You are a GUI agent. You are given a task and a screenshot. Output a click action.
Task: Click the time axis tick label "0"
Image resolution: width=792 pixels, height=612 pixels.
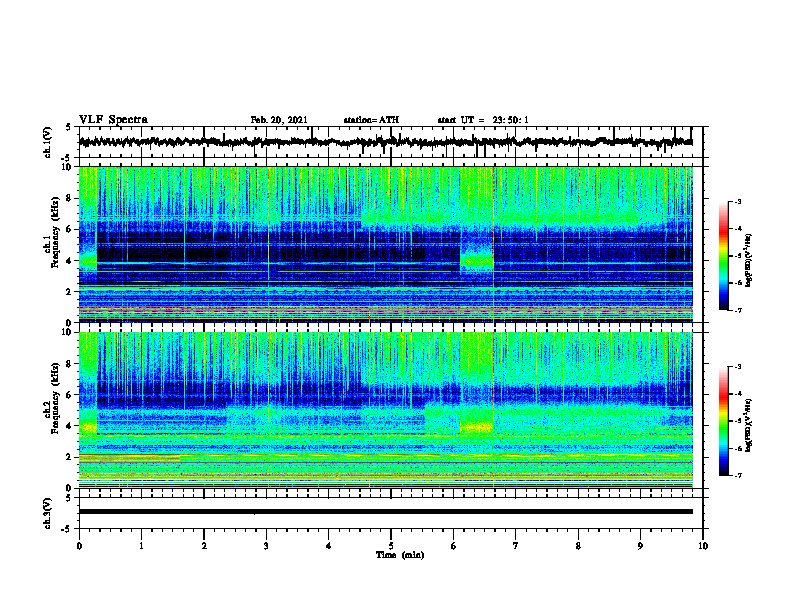(79, 546)
